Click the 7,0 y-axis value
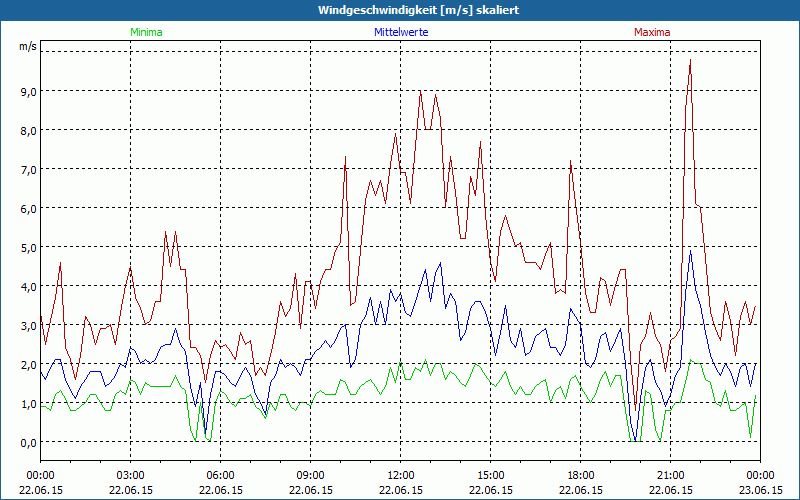The height and width of the screenshot is (500, 800). coord(29,170)
